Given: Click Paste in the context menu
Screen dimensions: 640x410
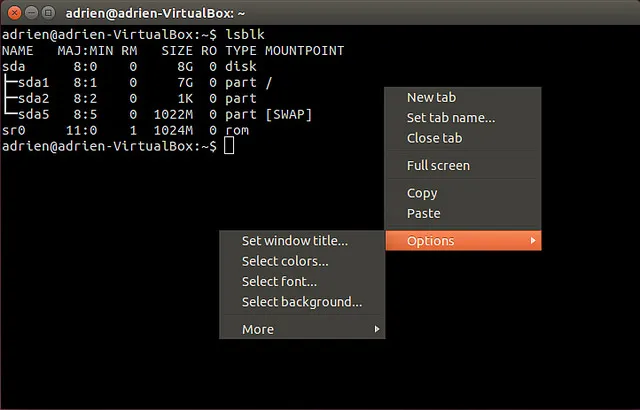Looking at the screenshot, I should click(423, 213).
